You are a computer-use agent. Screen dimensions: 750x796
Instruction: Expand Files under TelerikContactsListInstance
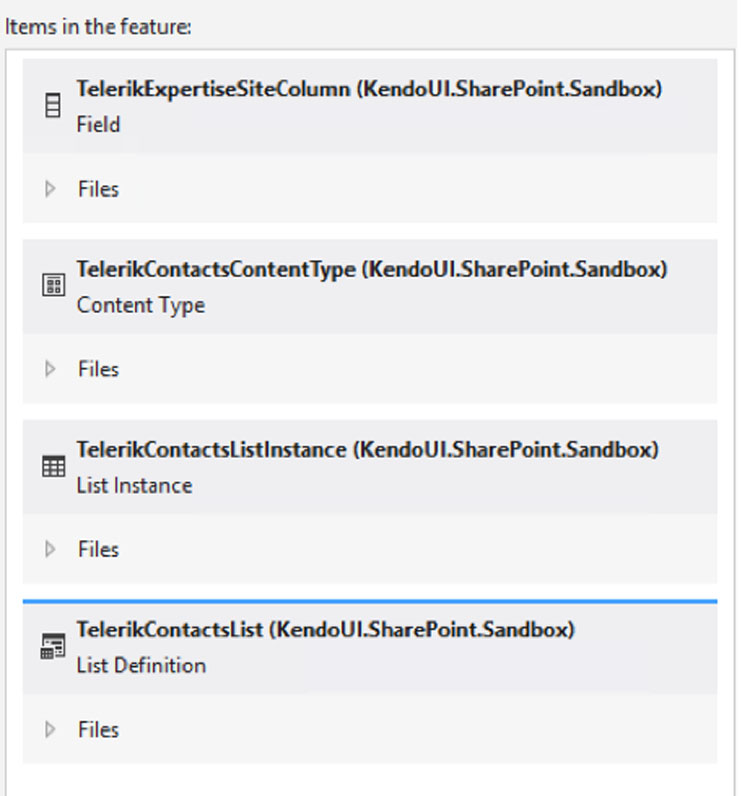(50, 549)
